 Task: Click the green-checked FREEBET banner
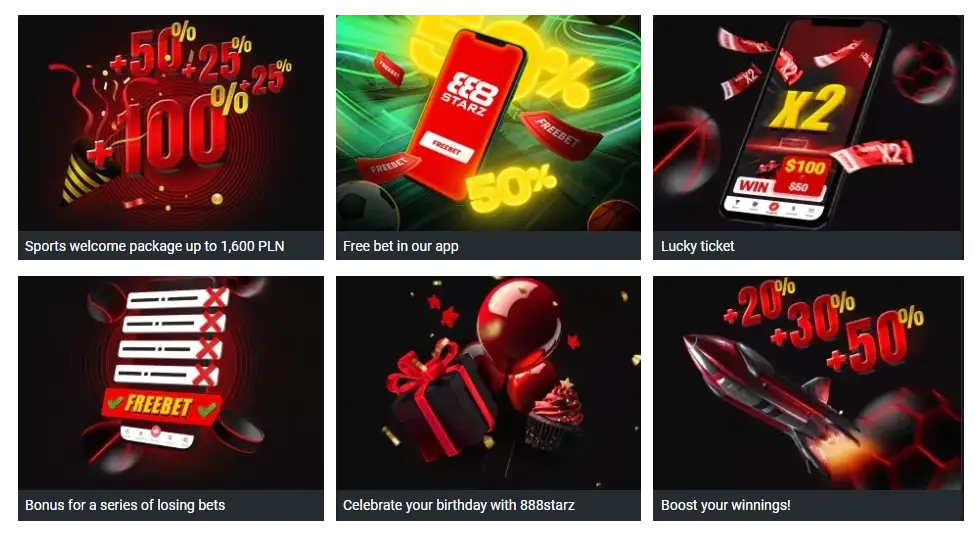click(x=161, y=405)
